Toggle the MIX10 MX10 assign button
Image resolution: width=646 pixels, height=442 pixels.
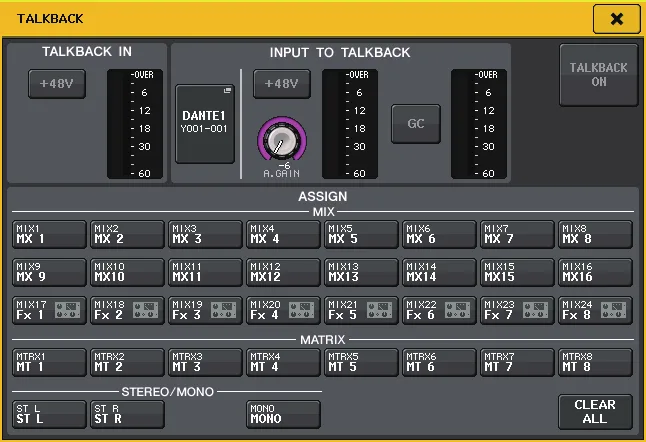coord(127,272)
